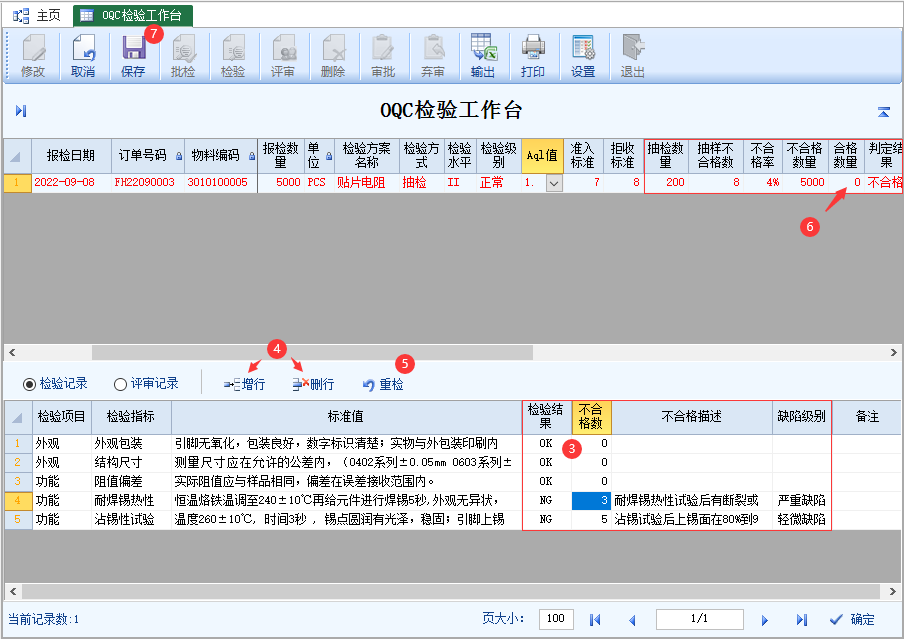Click the row selector numbered 1 in upper grid
Image resolution: width=904 pixels, height=639 pixels.
point(17,183)
